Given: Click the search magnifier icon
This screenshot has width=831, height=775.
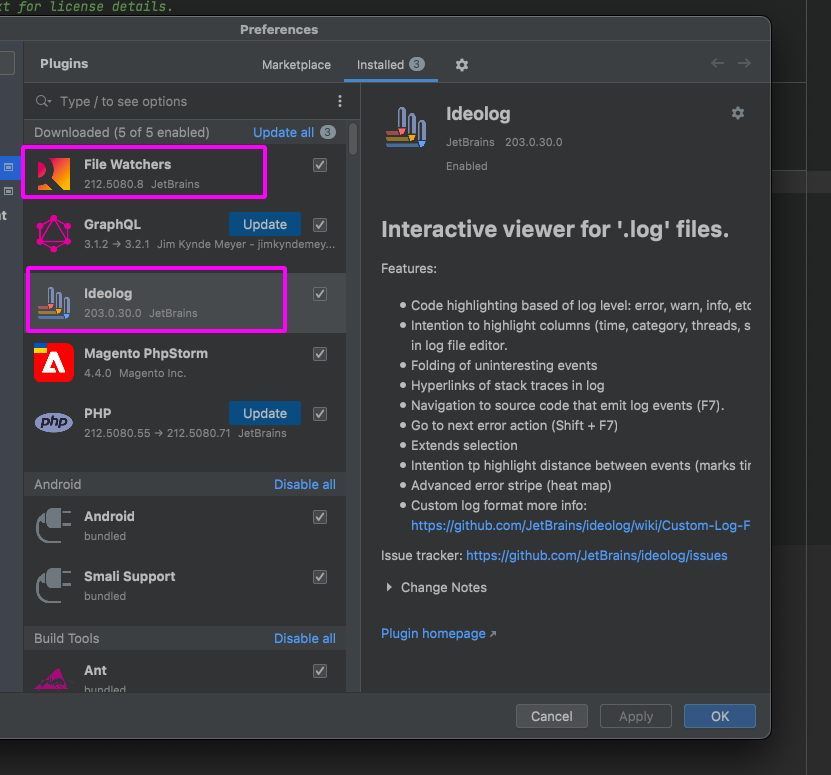Looking at the screenshot, I should 43,101.
